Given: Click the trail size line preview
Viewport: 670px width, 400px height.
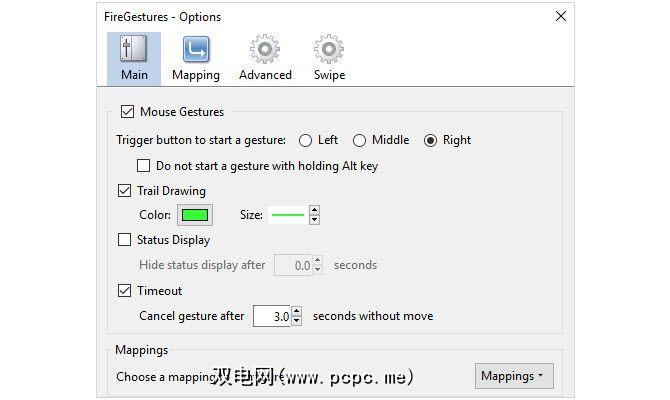Looking at the screenshot, I should 288,215.
